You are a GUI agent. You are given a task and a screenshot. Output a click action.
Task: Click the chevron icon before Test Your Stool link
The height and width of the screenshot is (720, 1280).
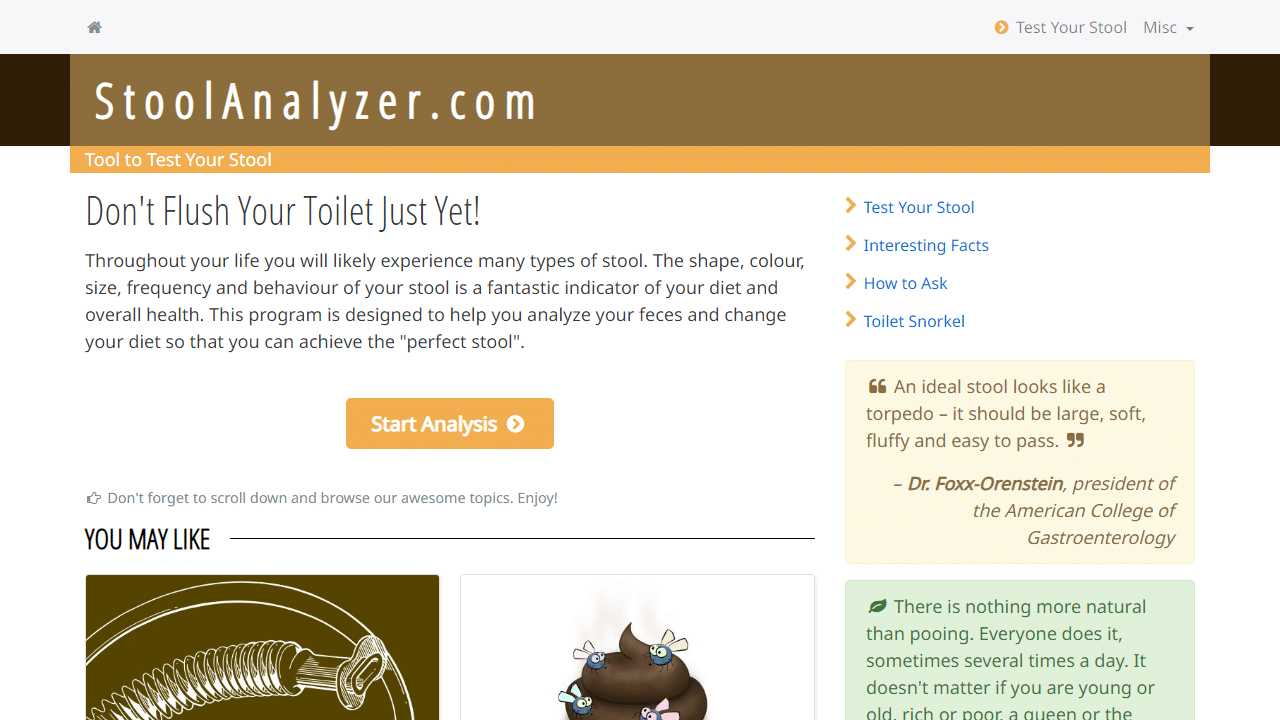pos(851,206)
